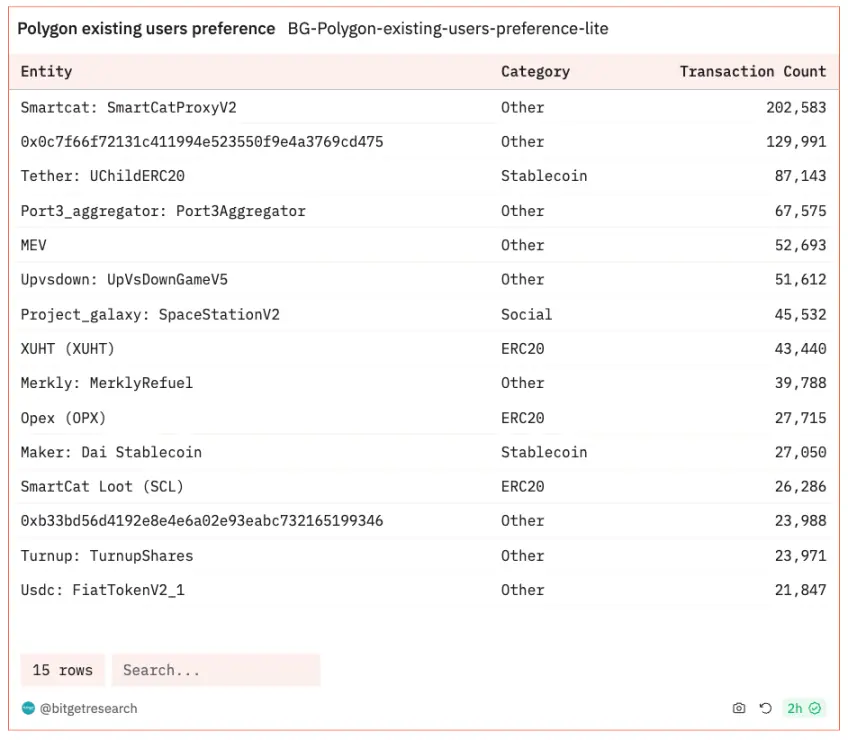The width and height of the screenshot is (848, 740).
Task: Select the 202,583 transaction count cell
Action: click(x=796, y=107)
